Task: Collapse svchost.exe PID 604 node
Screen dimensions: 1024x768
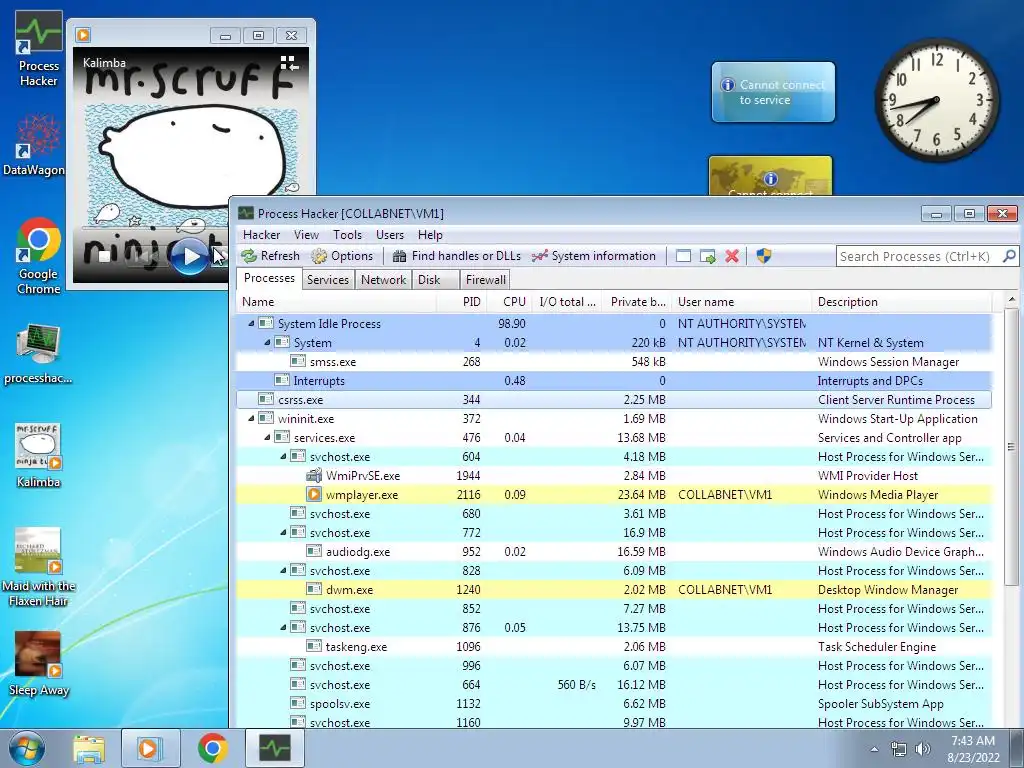Action: (283, 457)
